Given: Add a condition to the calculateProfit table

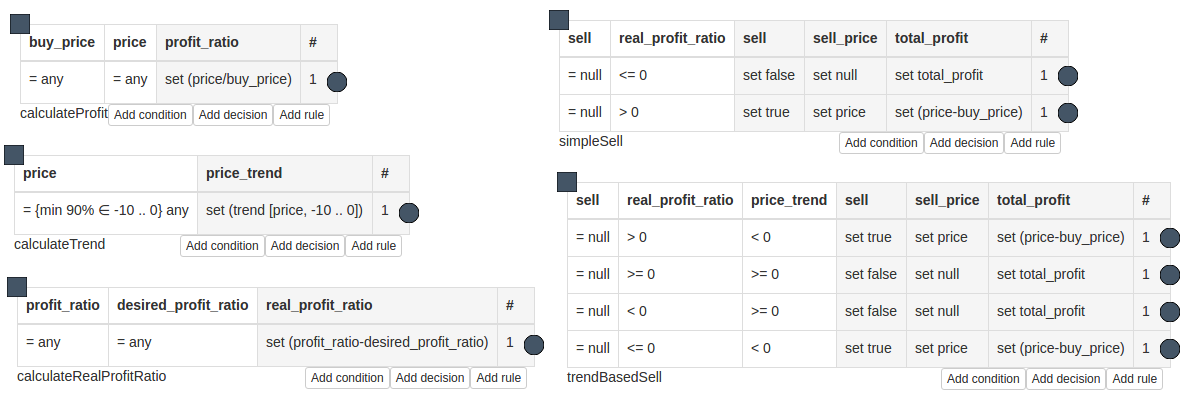Looking at the screenshot, I should pos(150,115).
